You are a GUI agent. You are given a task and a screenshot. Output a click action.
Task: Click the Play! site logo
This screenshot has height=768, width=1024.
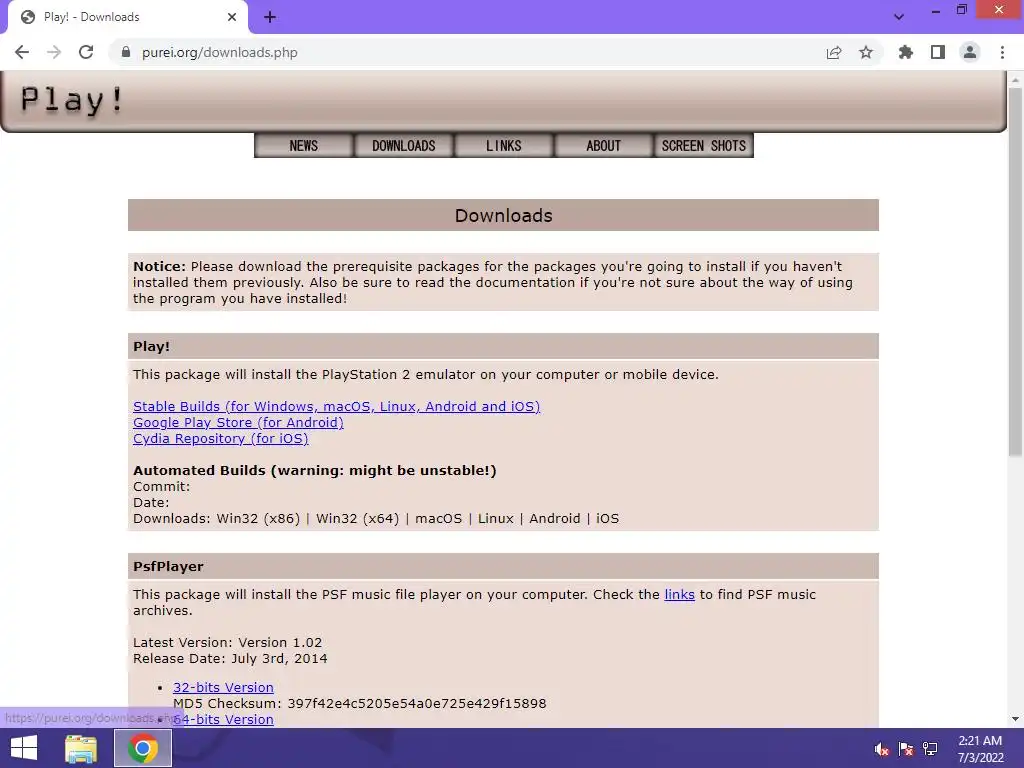coord(72,100)
